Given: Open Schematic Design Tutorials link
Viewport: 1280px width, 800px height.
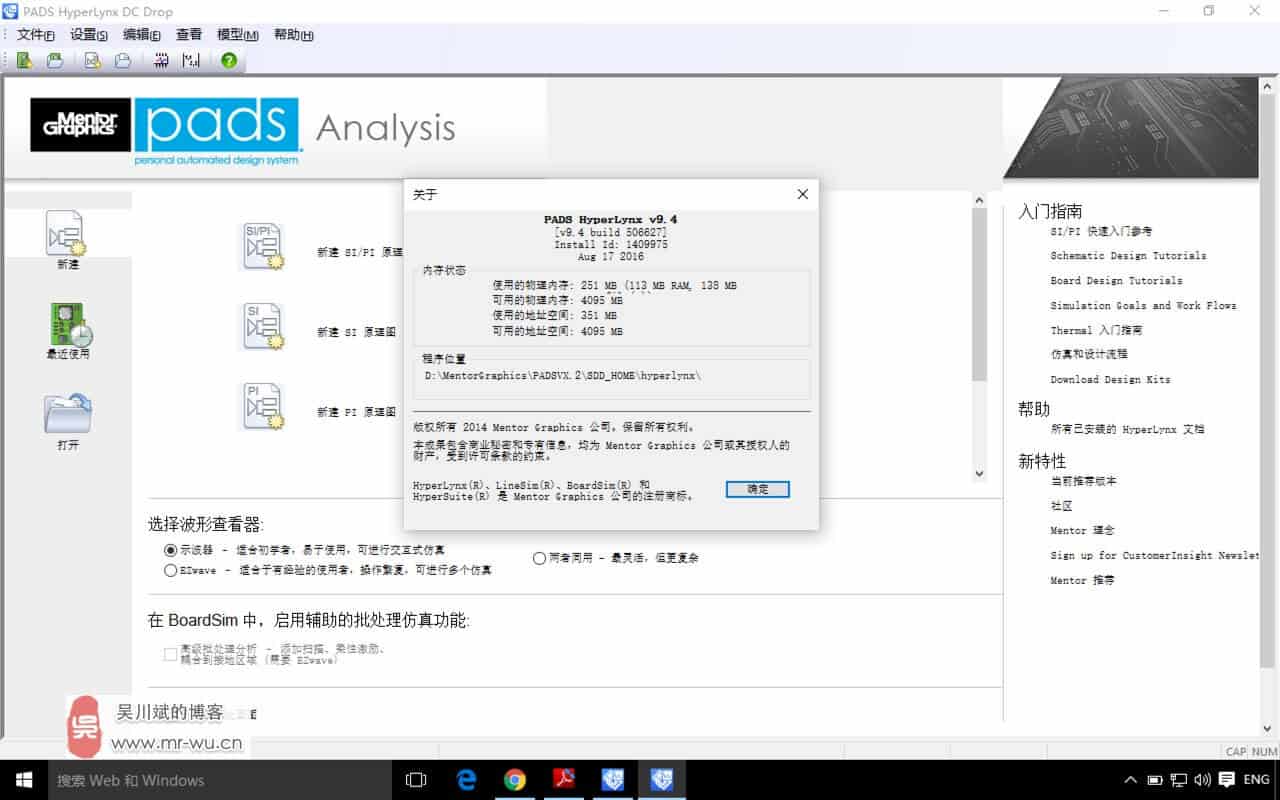Looking at the screenshot, I should [1128, 256].
